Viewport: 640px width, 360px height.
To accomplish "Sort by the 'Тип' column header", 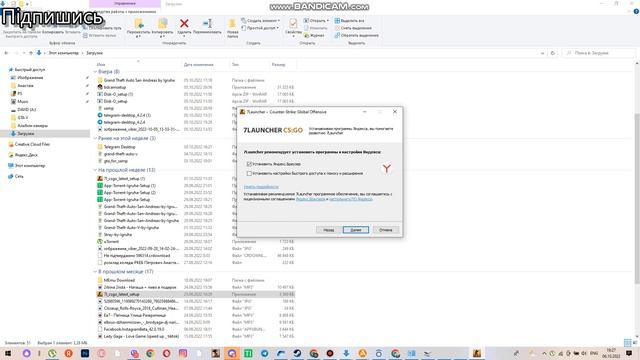I will pyautogui.click(x=235, y=64).
